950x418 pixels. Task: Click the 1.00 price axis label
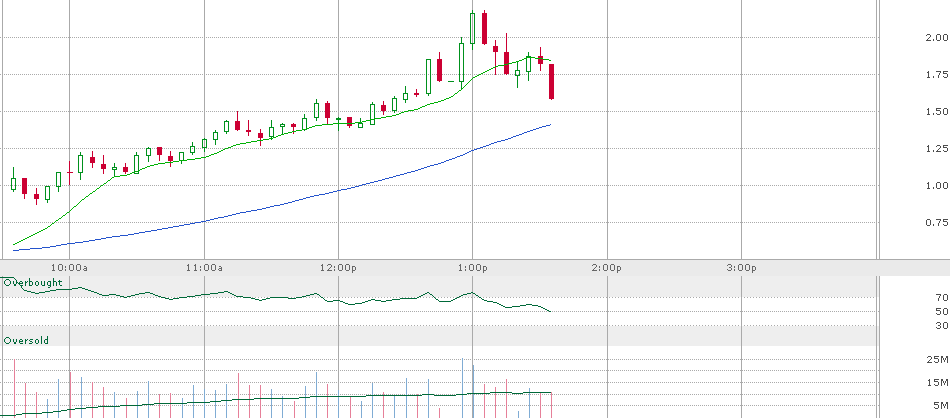tap(935, 185)
